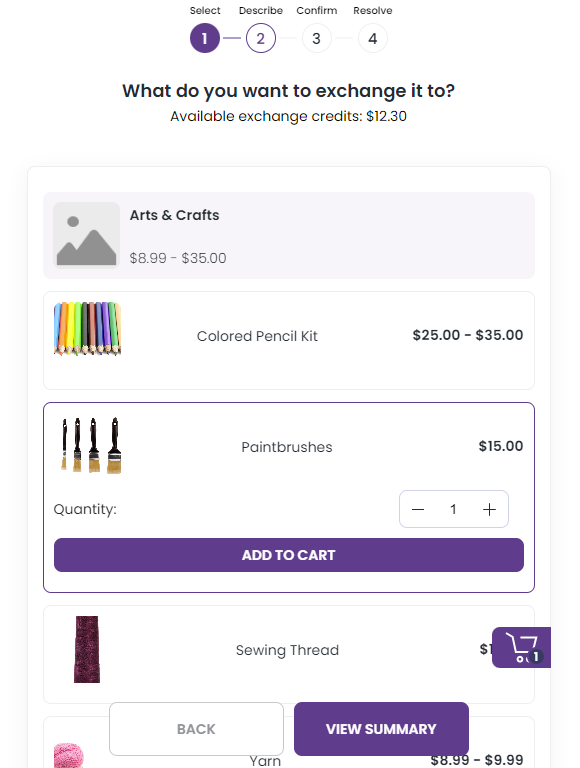Go to step 2 Describe
The height and width of the screenshot is (768, 580).
click(261, 38)
